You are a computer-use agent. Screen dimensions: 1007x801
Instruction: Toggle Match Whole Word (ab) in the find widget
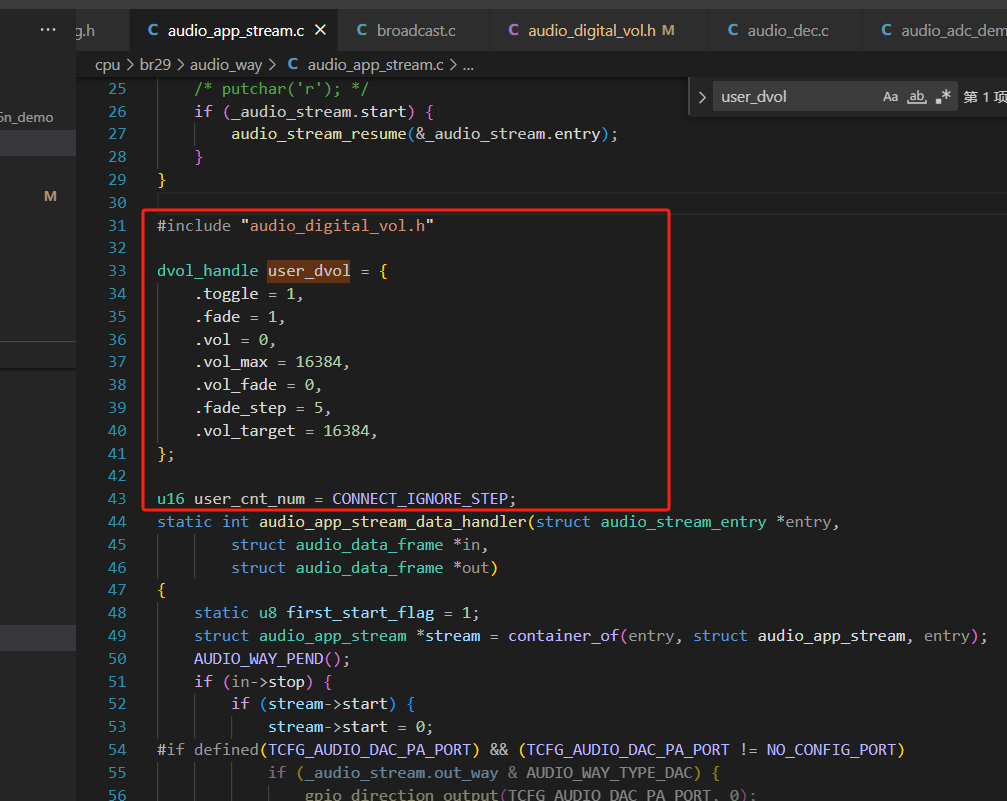pos(916,97)
